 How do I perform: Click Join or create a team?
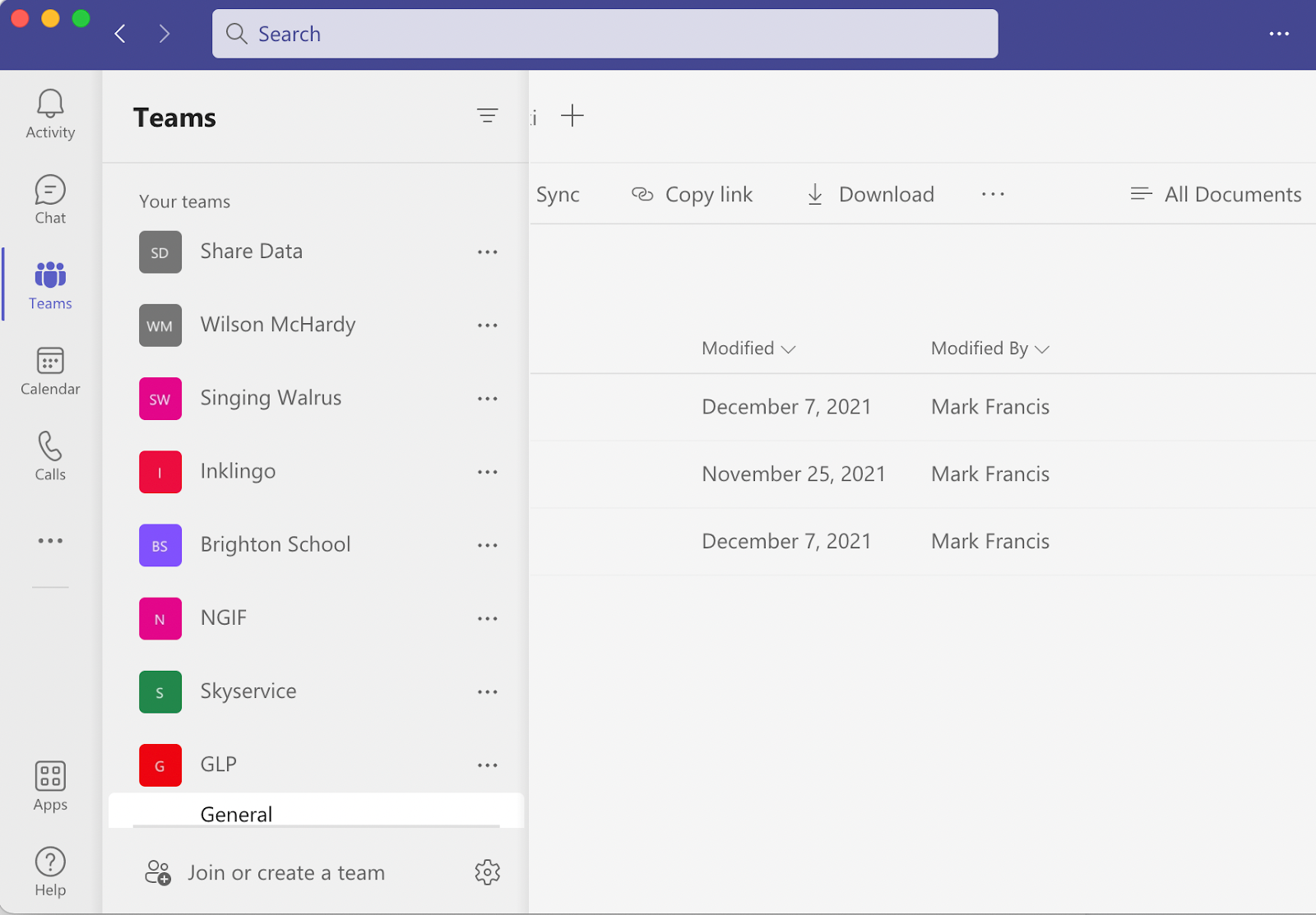[x=265, y=872]
